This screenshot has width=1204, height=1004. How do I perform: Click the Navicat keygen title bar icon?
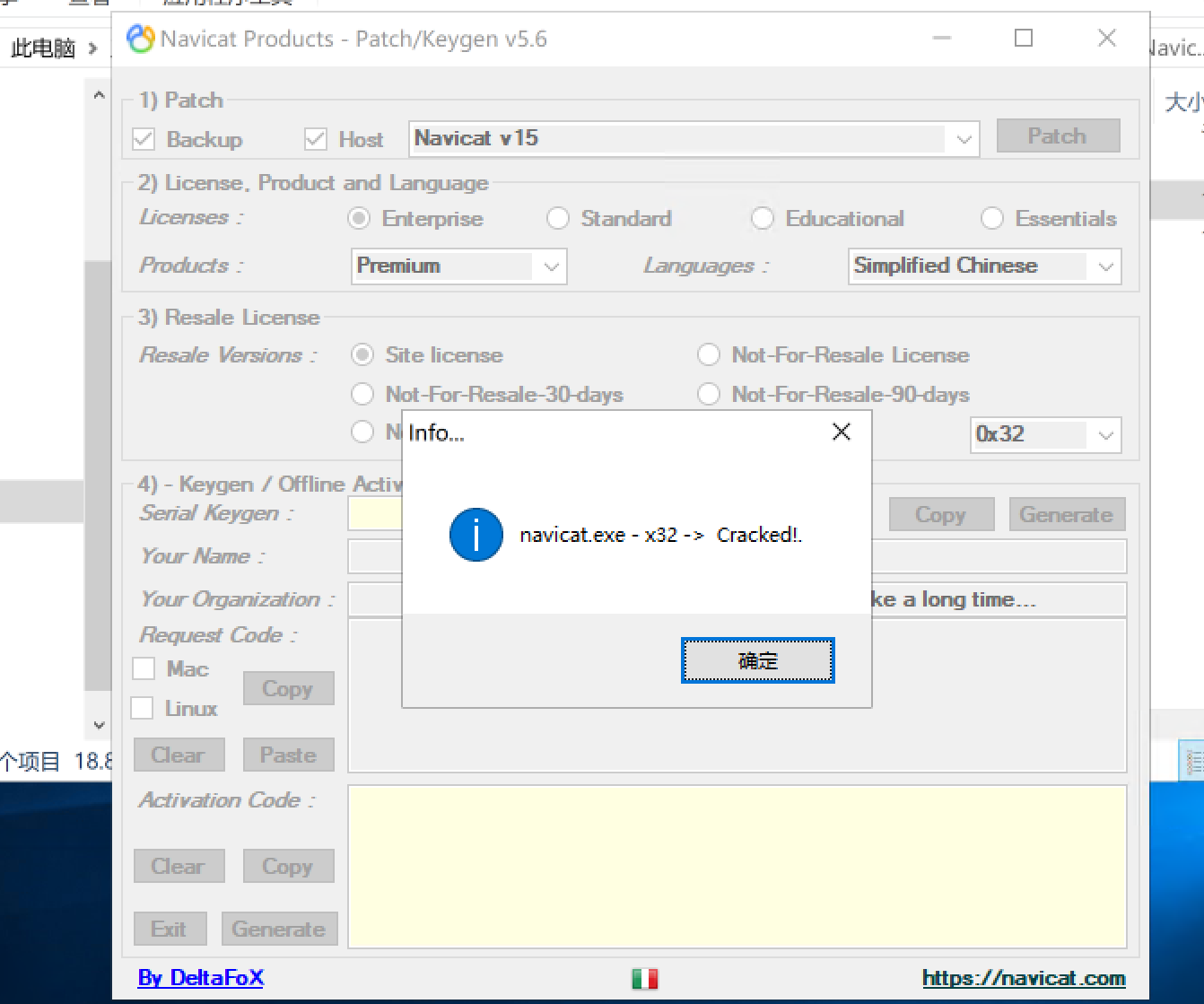(140, 39)
